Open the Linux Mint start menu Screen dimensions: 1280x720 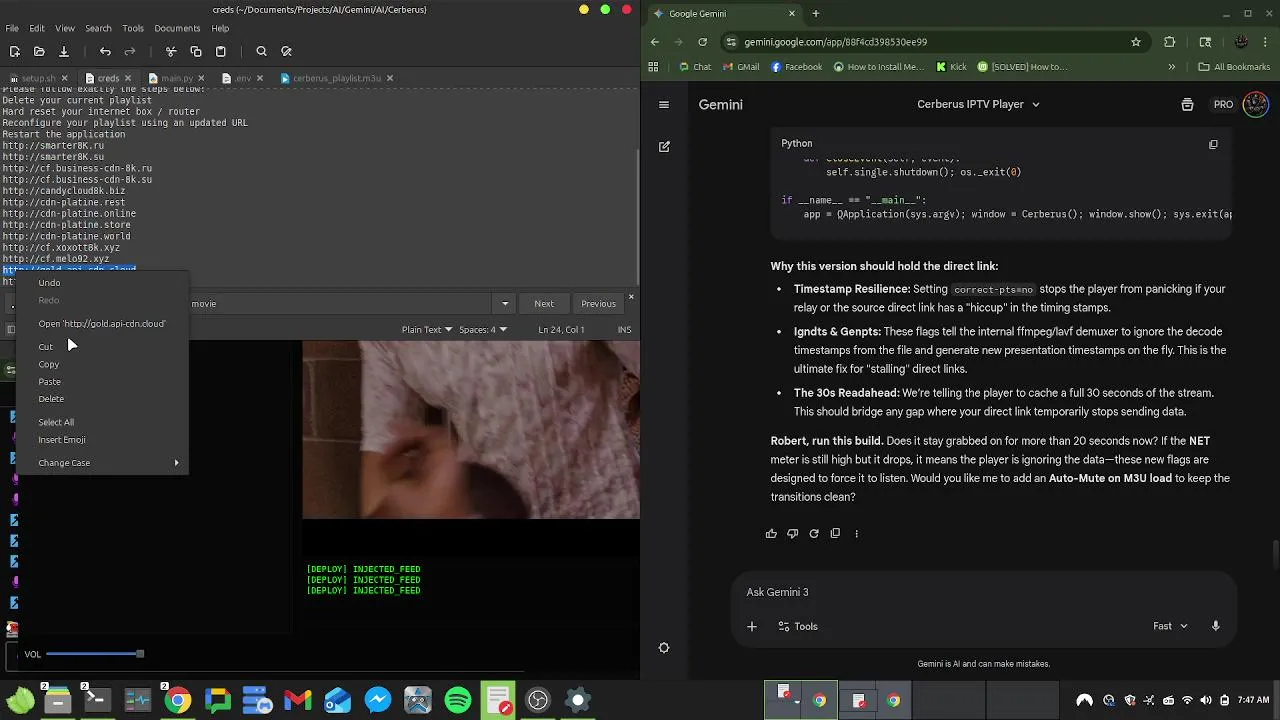point(20,700)
